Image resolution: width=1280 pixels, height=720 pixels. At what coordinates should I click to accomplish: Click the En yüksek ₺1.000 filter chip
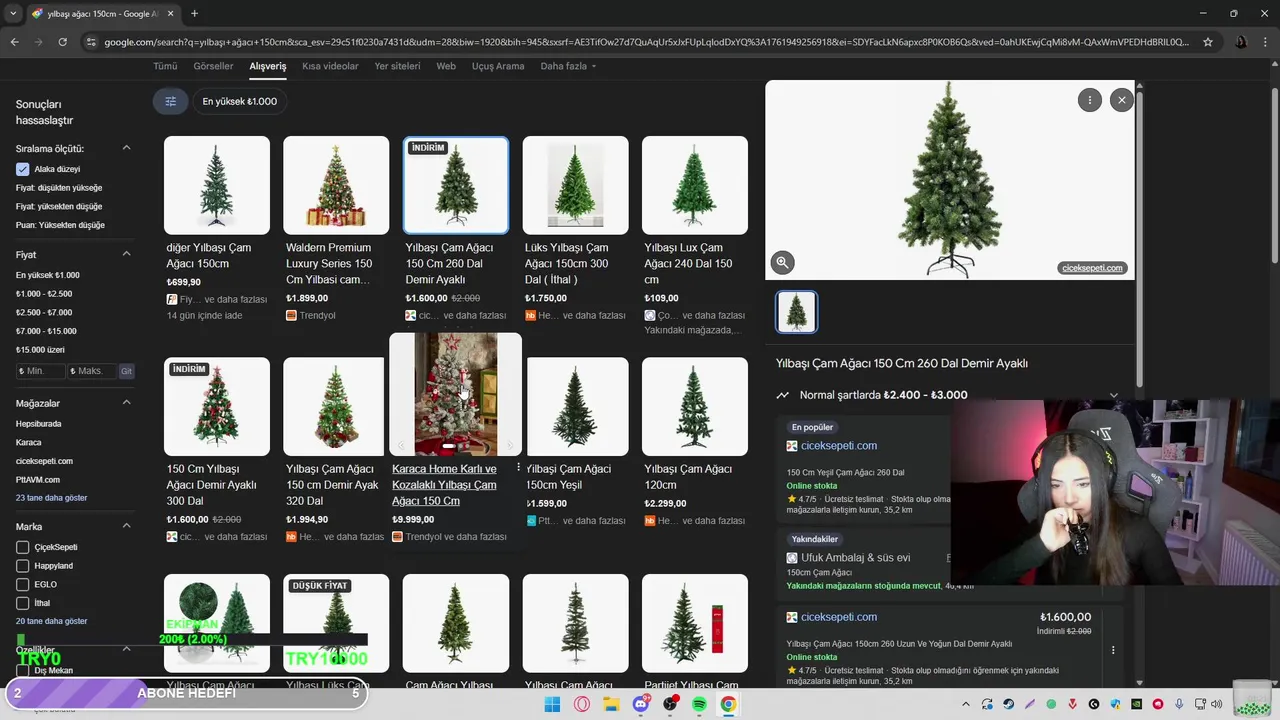(x=240, y=101)
